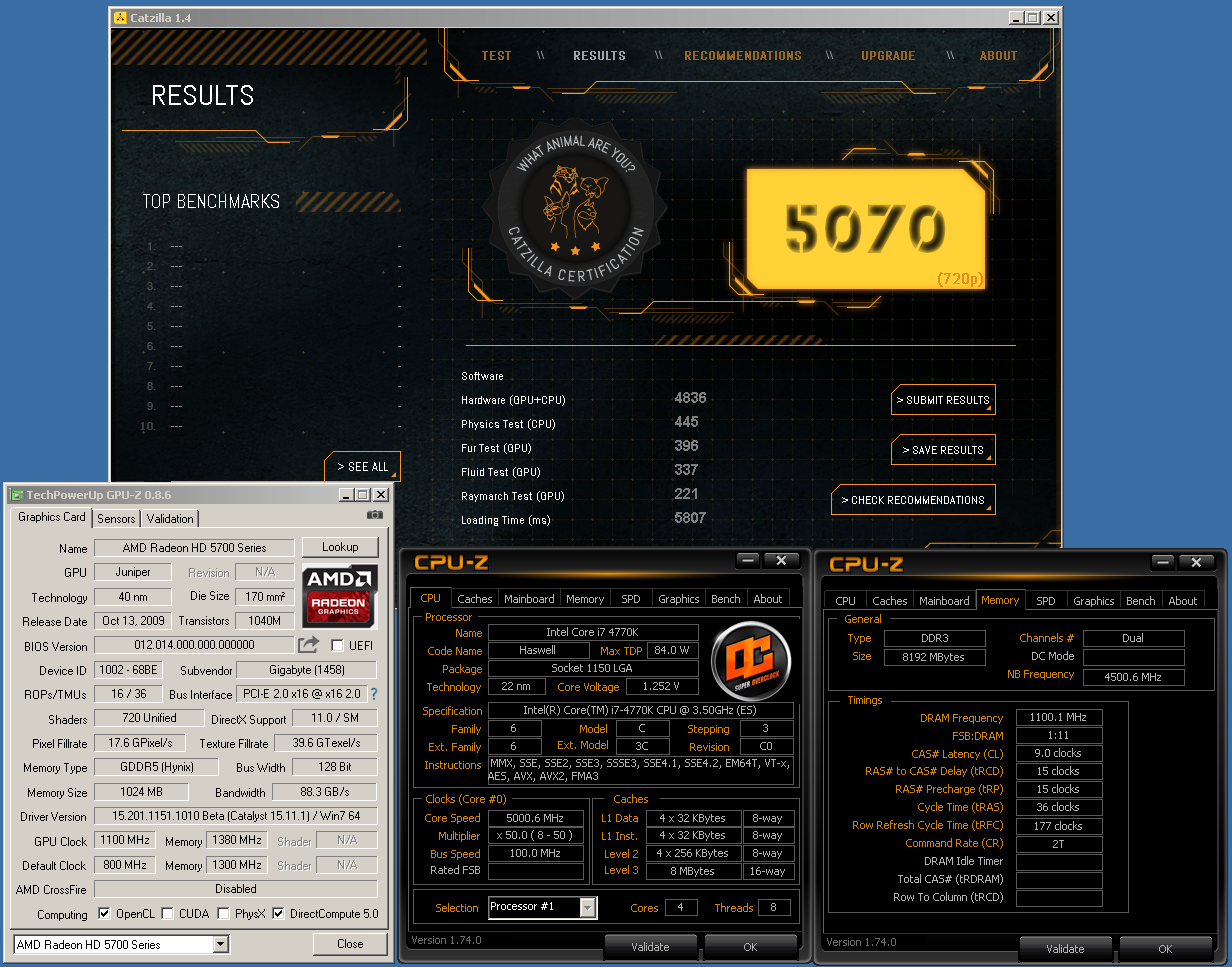This screenshot has width=1232, height=967.
Task: Click the Close button in GPU-Z
Action: click(x=350, y=944)
